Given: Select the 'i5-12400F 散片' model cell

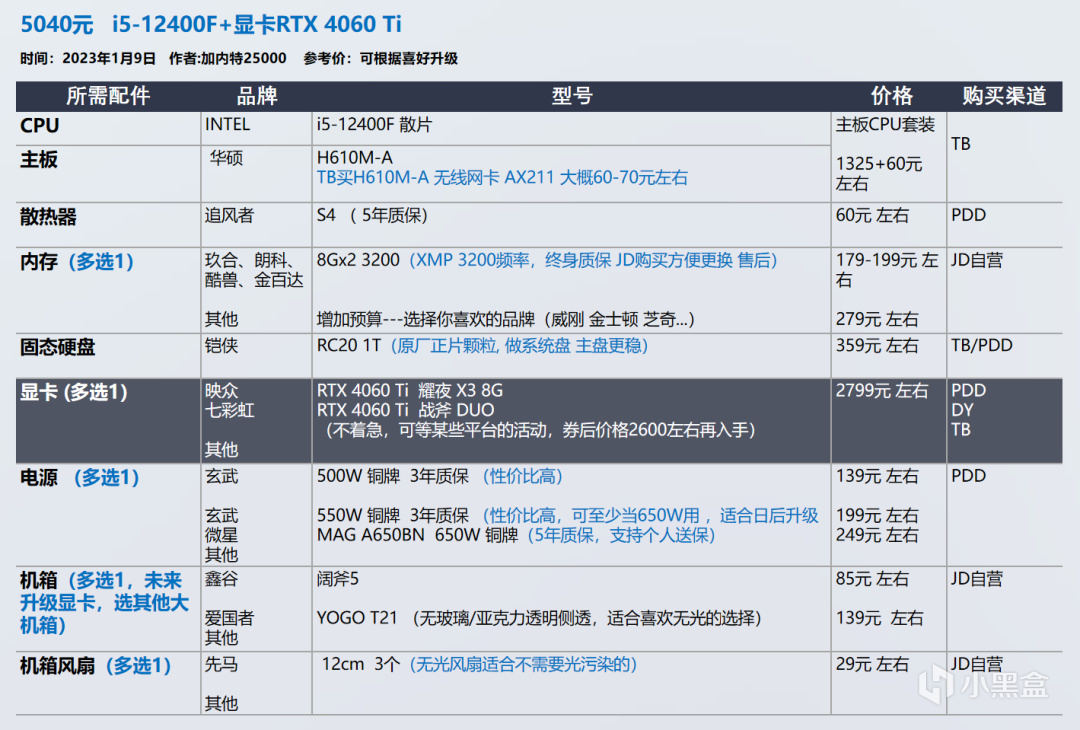Looking at the screenshot, I should [374, 125].
